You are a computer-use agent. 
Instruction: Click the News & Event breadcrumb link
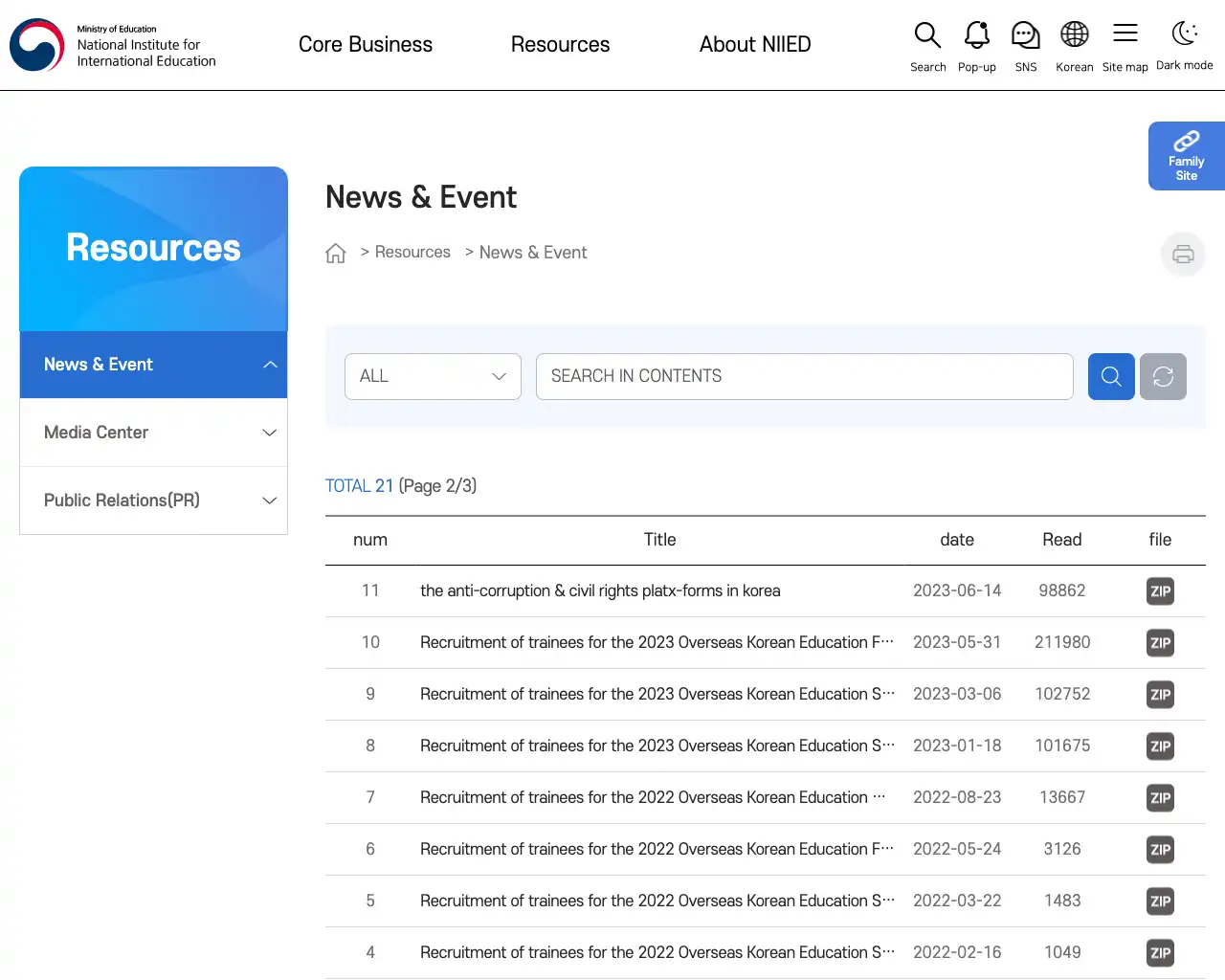tap(533, 253)
